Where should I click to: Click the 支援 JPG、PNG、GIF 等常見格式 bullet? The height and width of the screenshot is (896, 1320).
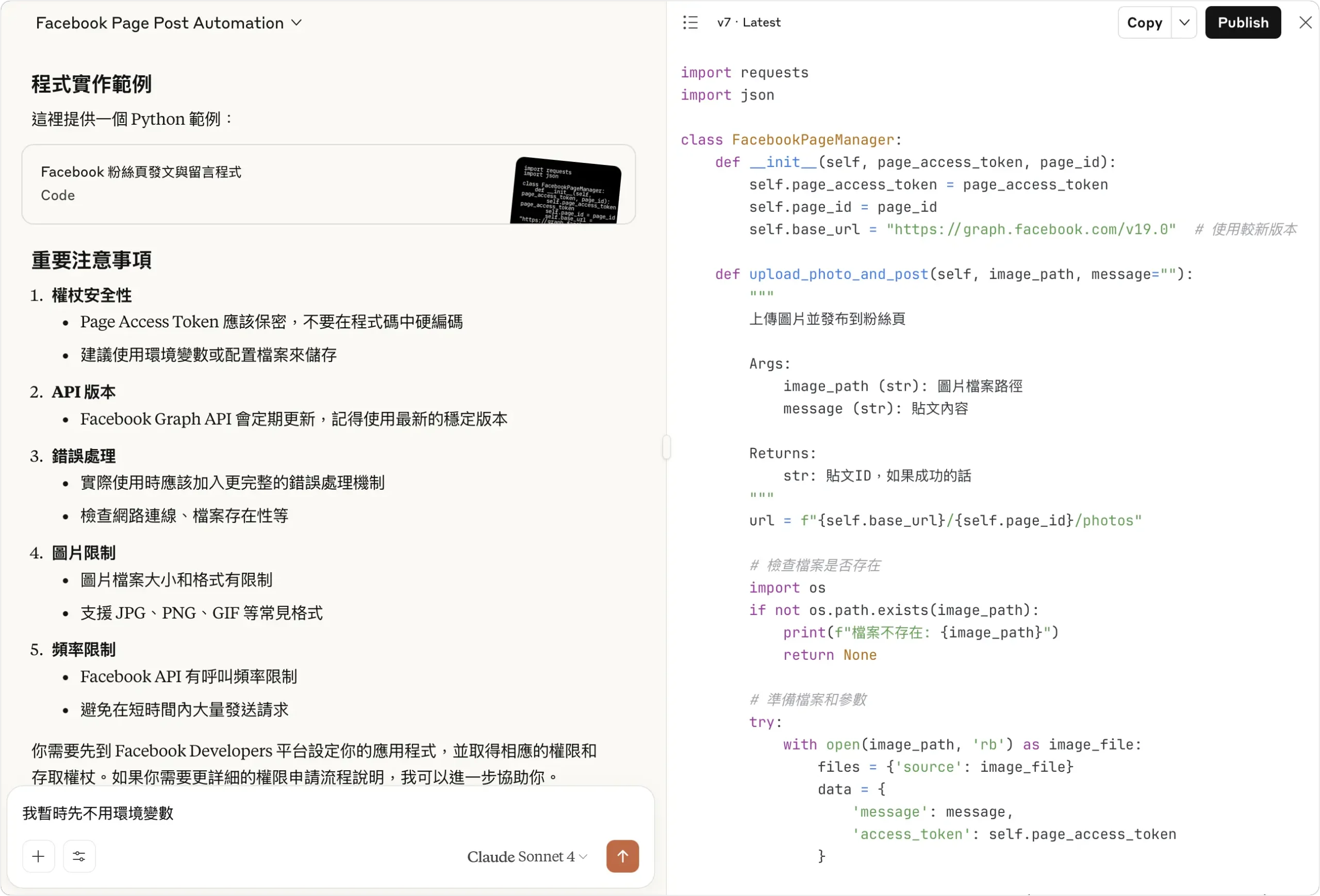(x=202, y=612)
